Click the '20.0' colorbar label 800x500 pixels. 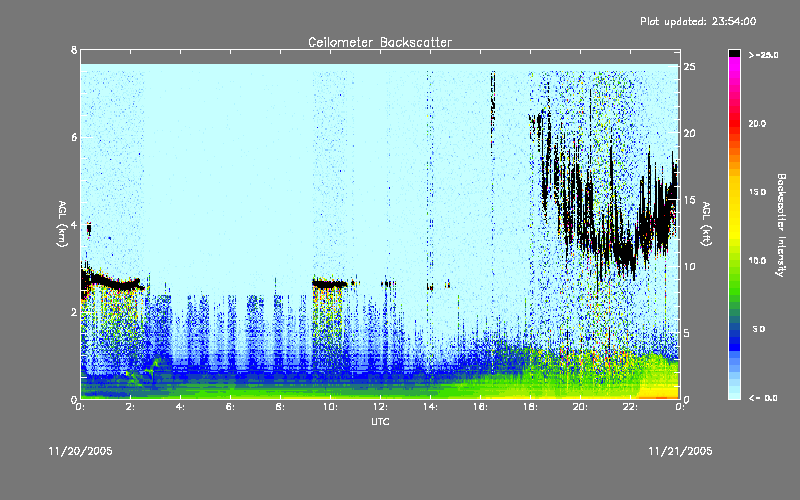(x=757, y=123)
